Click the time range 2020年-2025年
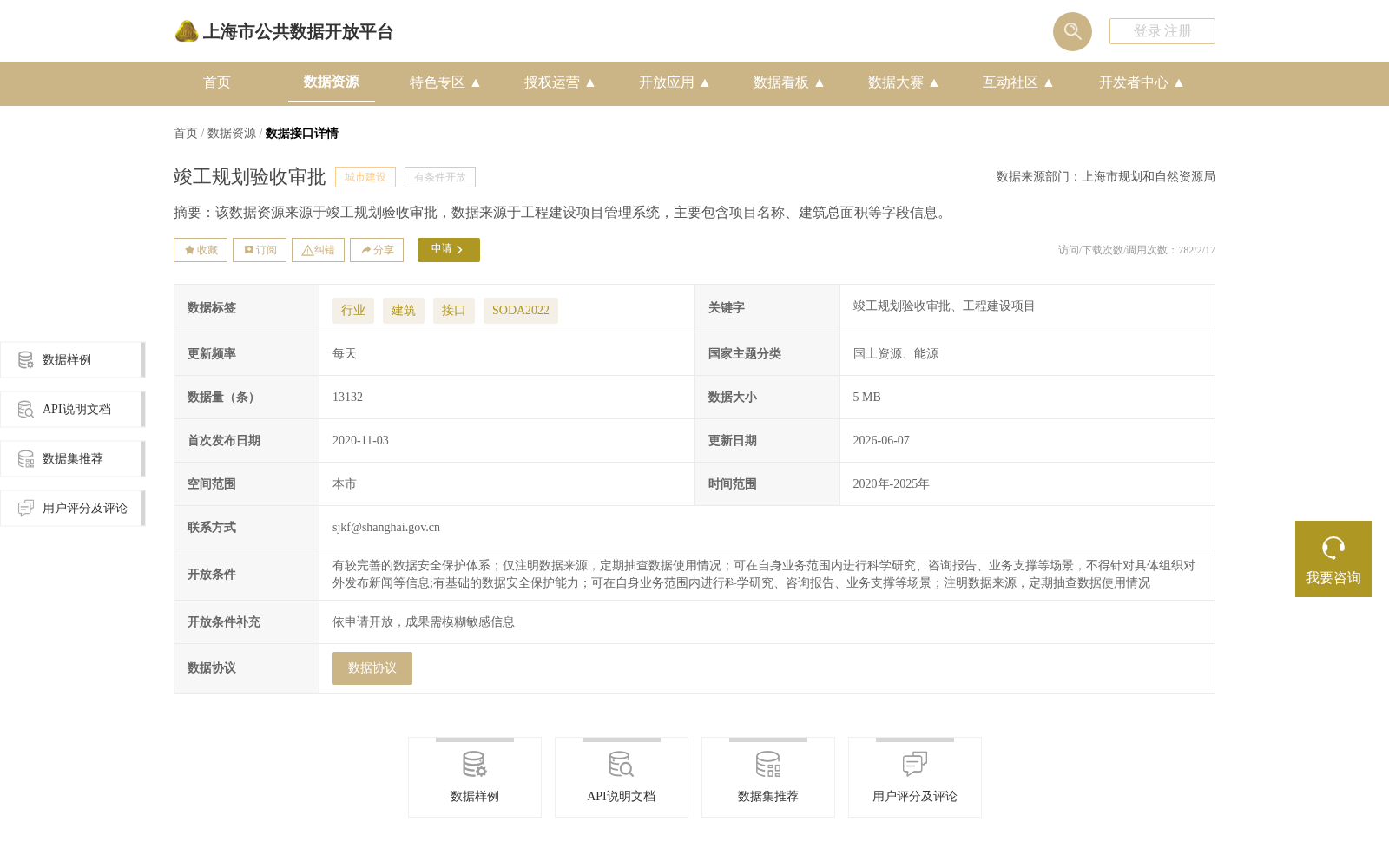This screenshot has height=868, width=1389. tap(892, 484)
